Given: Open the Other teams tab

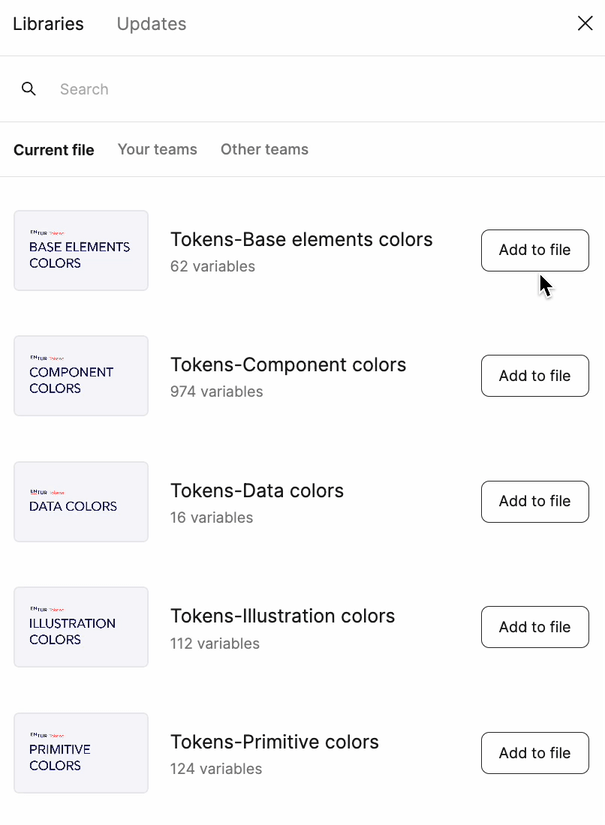Looking at the screenshot, I should coord(264,149).
